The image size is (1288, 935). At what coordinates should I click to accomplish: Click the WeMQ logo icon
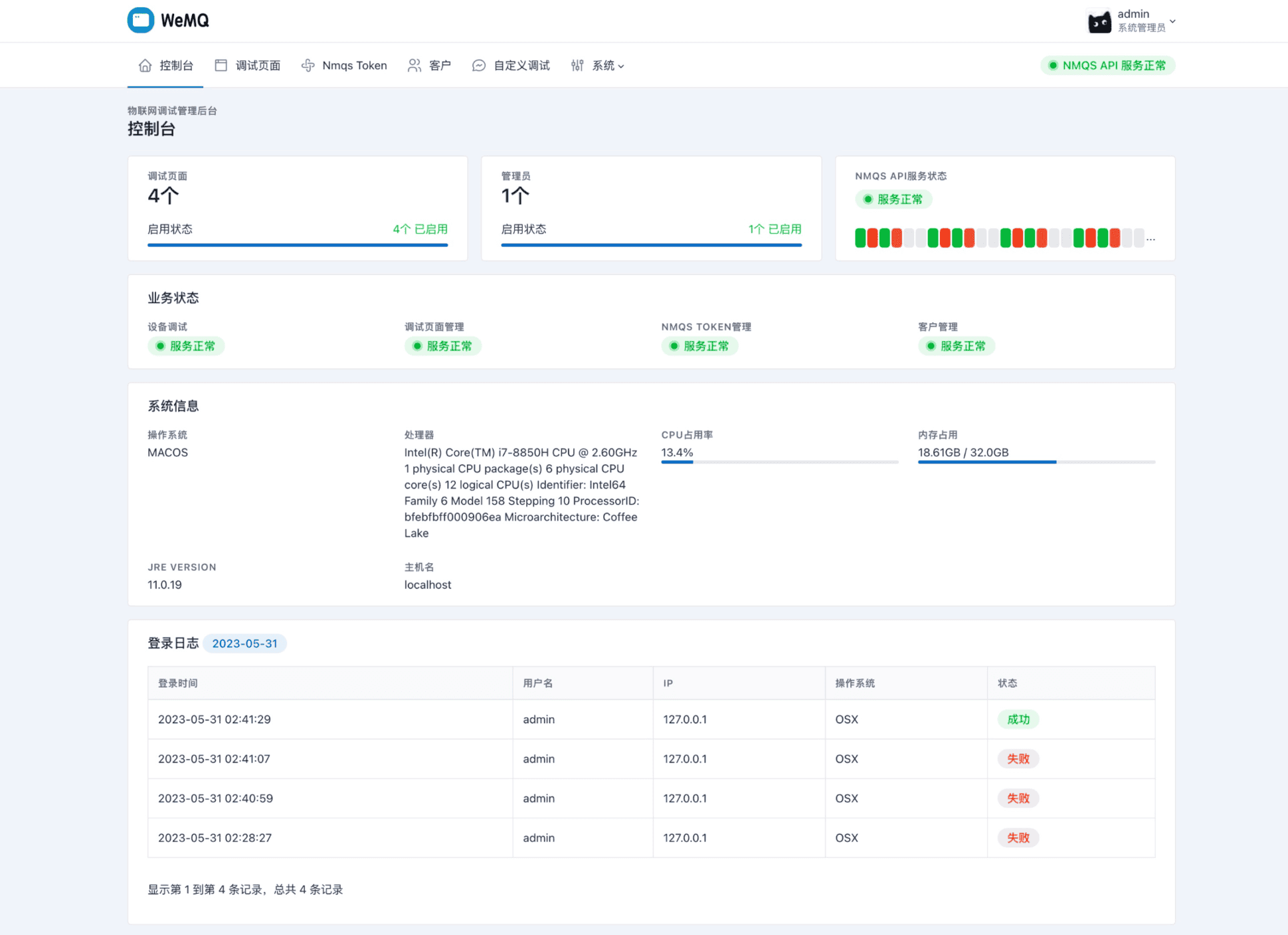141,20
